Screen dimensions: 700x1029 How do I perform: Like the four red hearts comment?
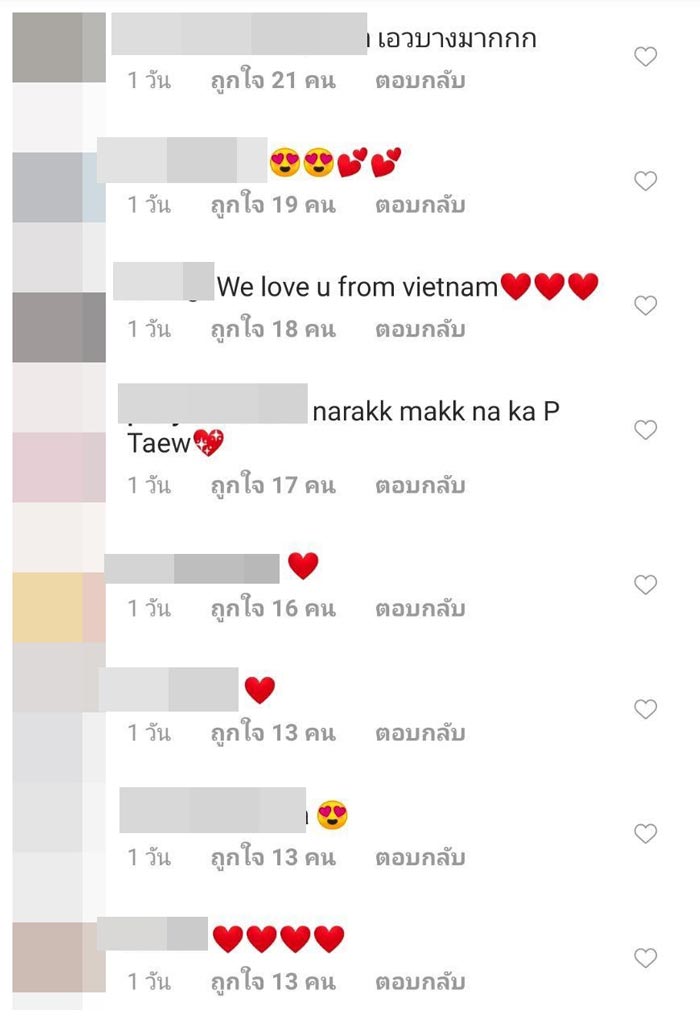pyautogui.click(x=646, y=958)
